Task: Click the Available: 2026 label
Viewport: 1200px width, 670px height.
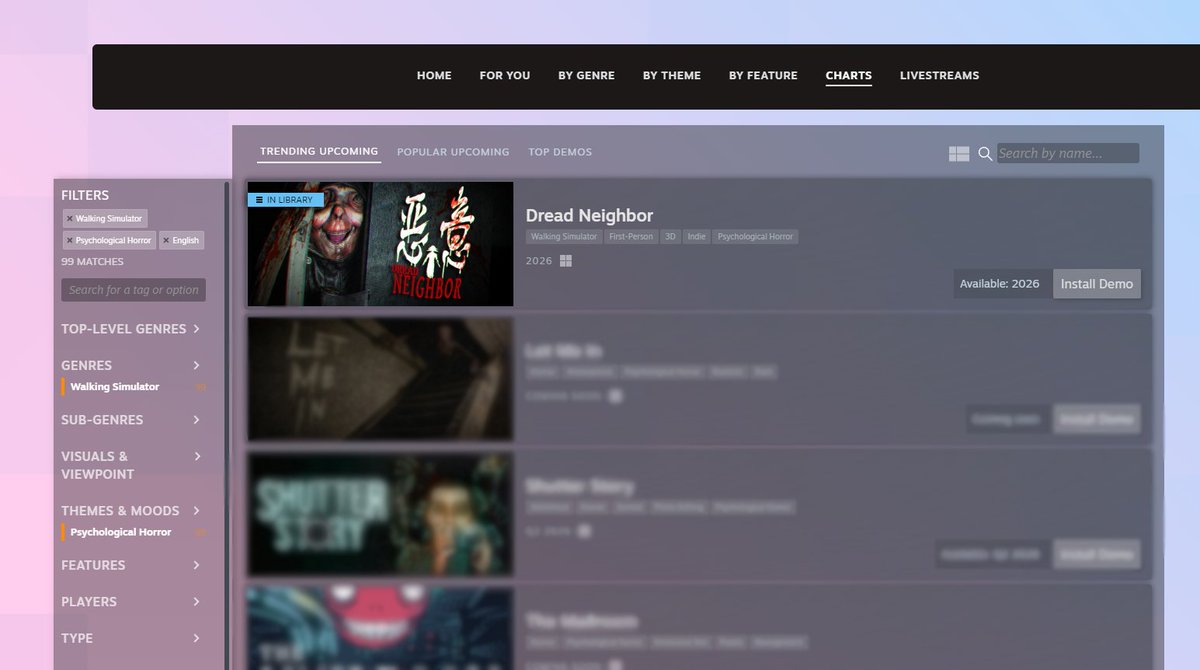Action: pos(1000,284)
